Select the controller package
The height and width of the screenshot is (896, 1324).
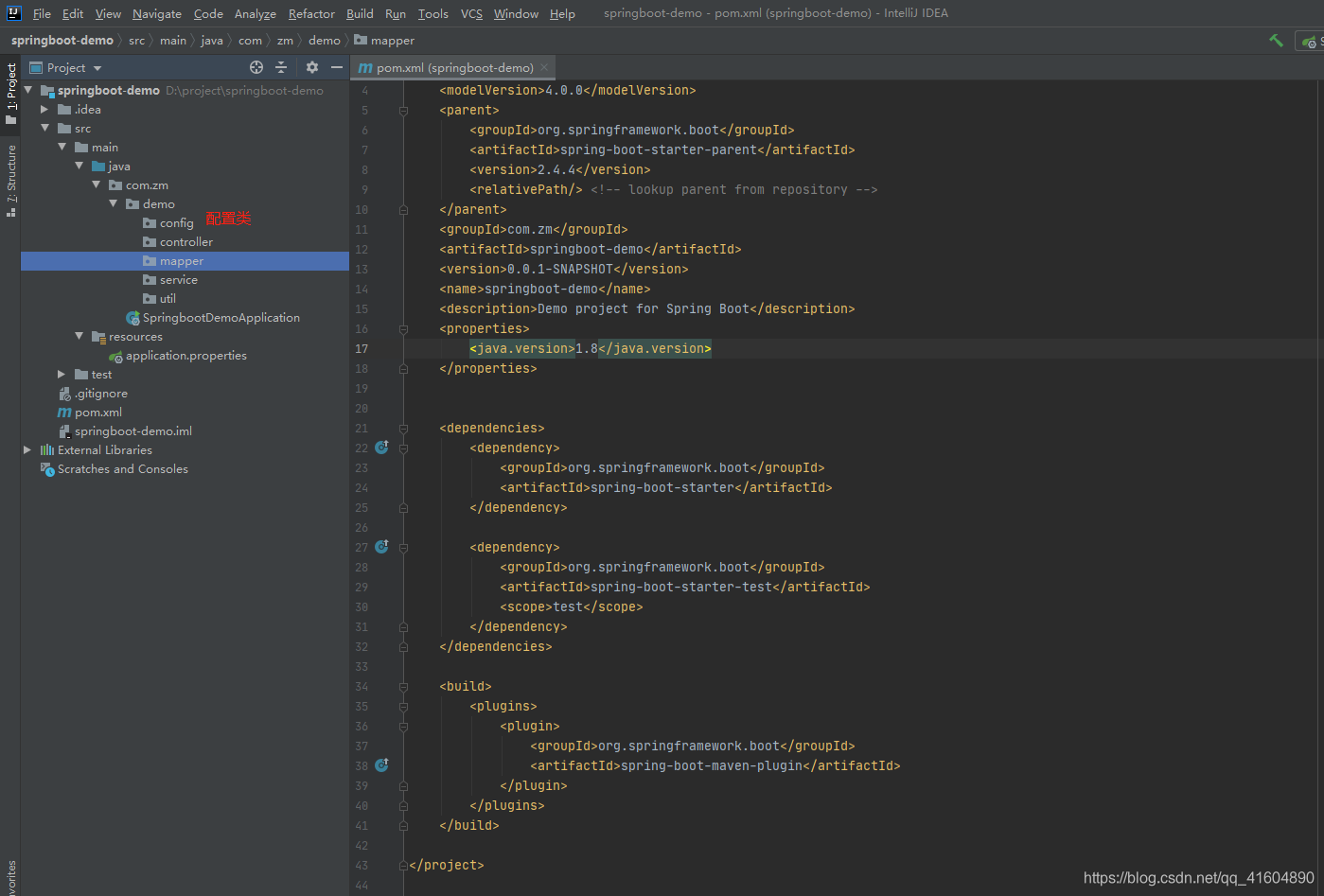click(185, 242)
